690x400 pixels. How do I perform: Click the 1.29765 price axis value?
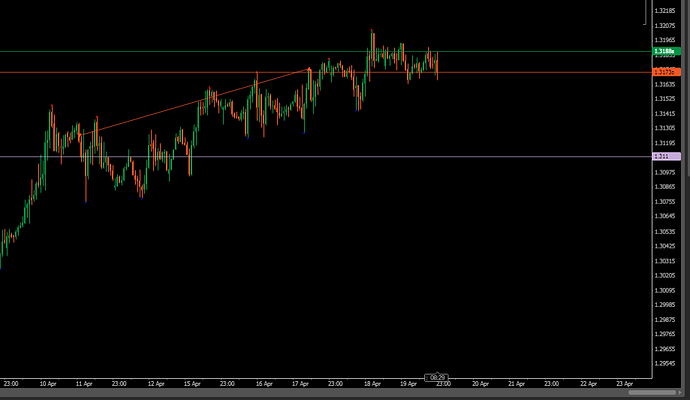[665, 334]
